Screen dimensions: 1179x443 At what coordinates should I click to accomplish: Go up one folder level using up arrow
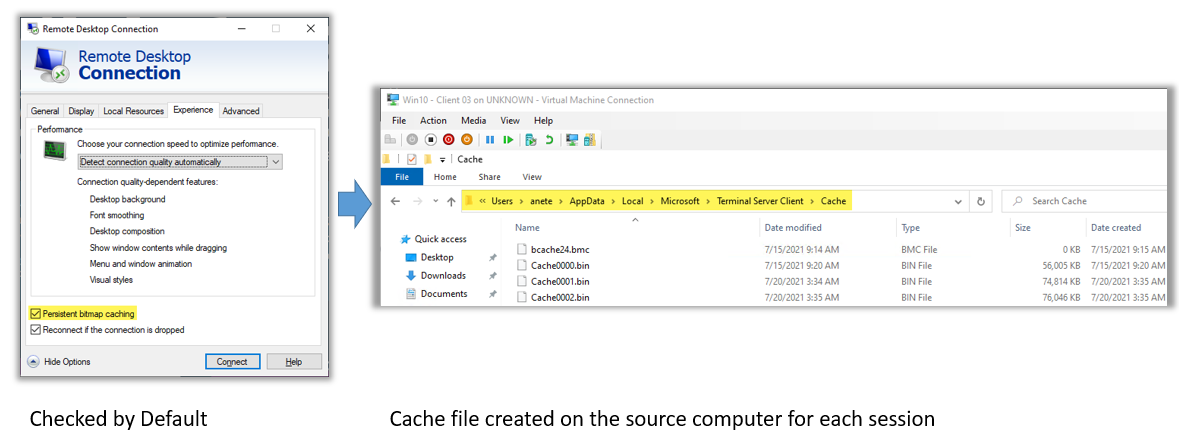pos(451,202)
